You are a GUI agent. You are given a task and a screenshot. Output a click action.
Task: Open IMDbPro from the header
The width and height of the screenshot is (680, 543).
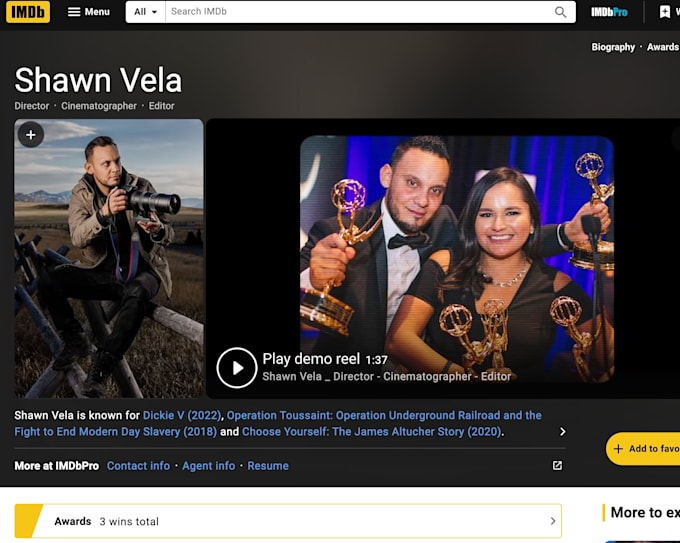point(609,12)
